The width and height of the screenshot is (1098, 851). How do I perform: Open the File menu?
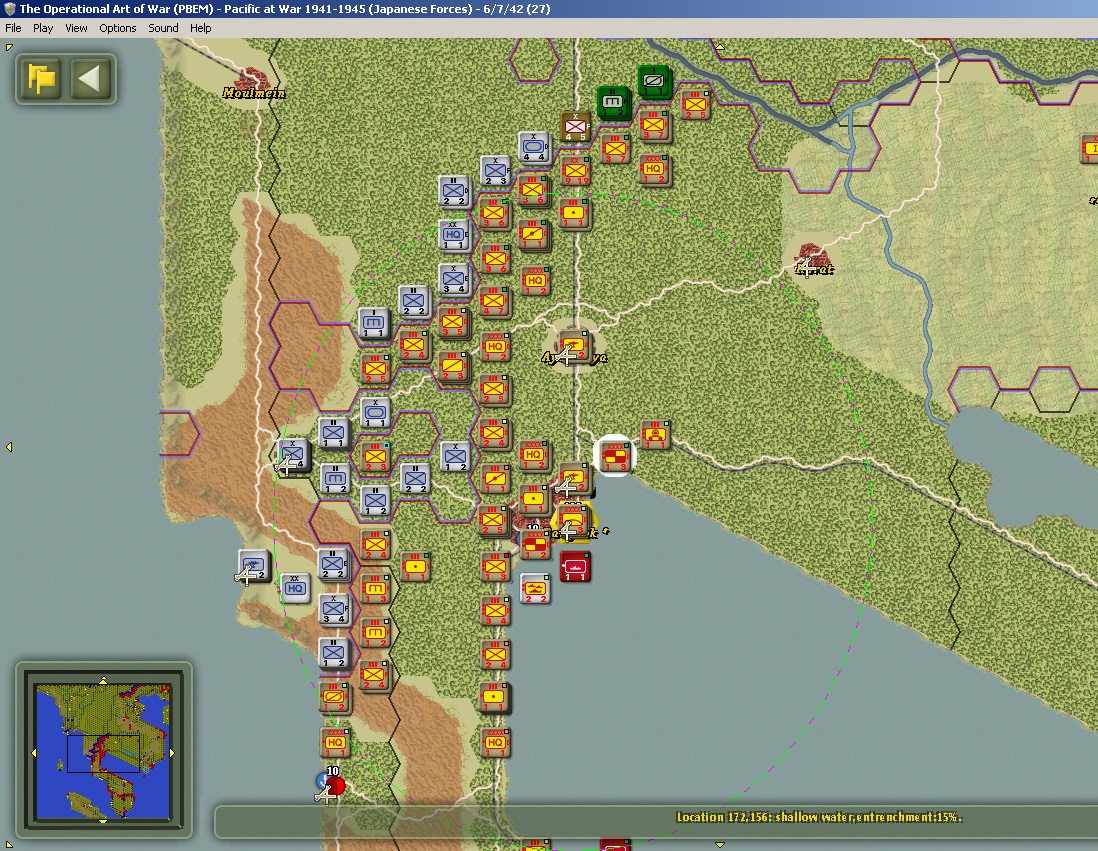tap(13, 28)
